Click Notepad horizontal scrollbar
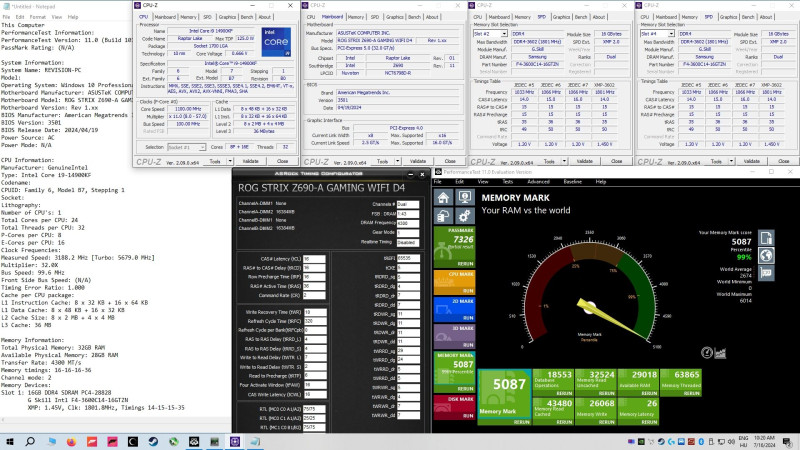Screen dimensions: 800x450 (115, 420)
